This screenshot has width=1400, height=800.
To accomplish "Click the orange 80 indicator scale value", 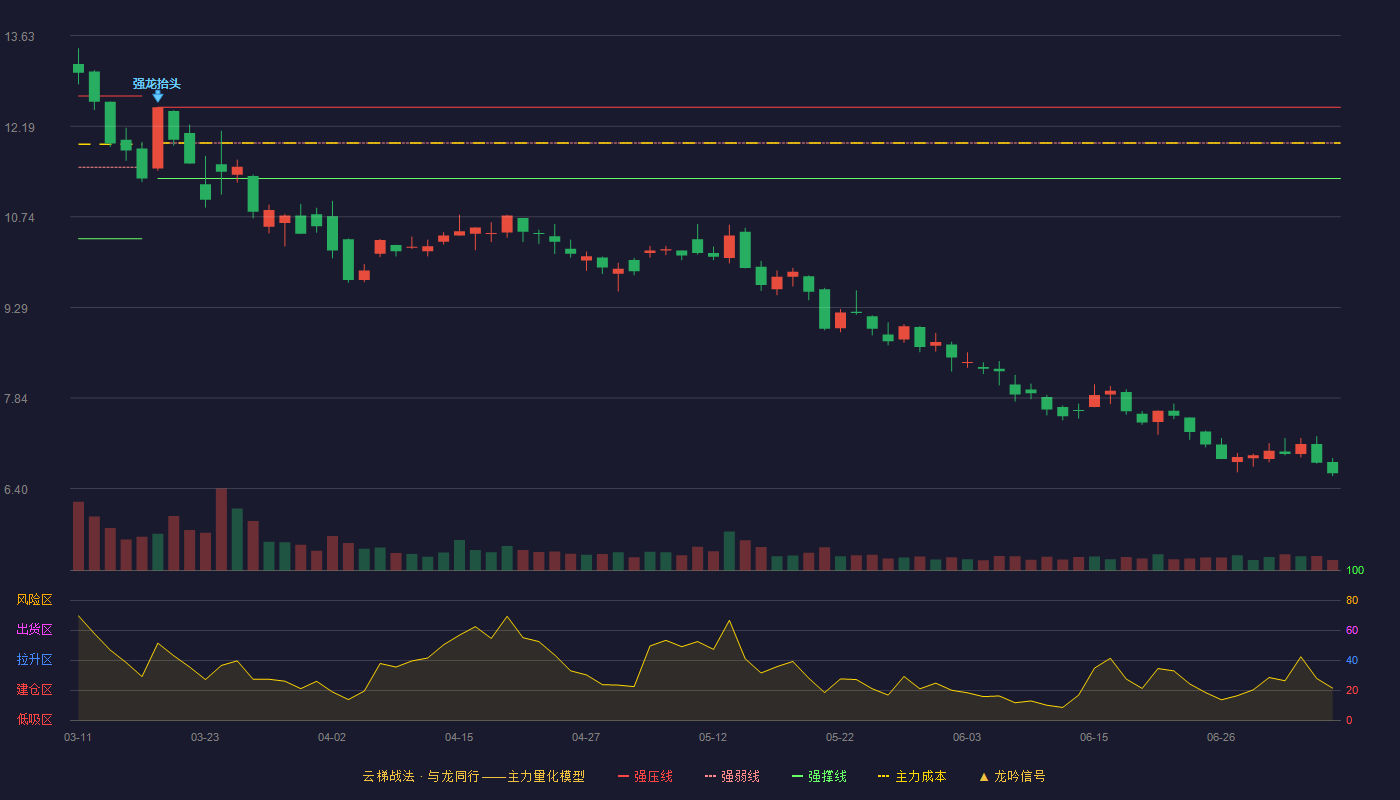I will pyautogui.click(x=1352, y=600).
